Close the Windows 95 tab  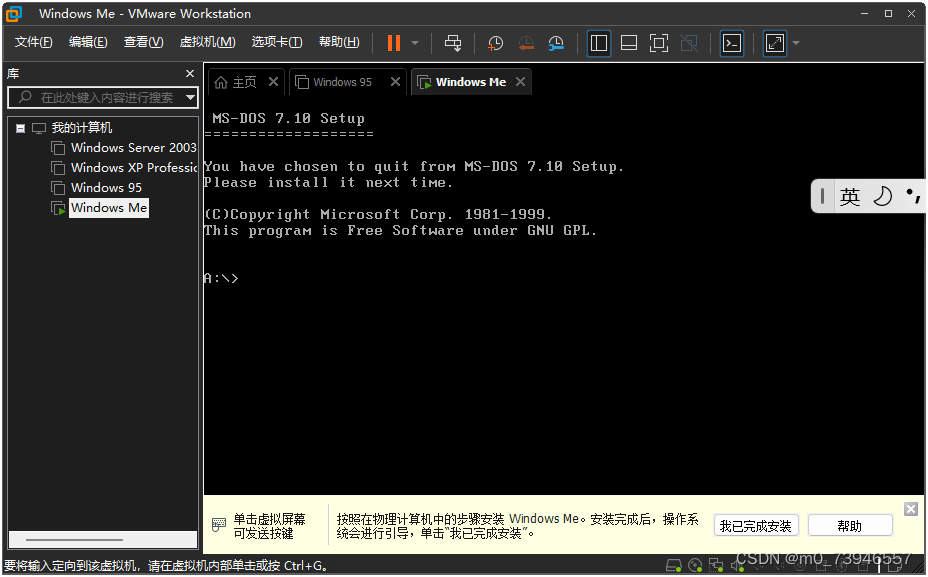[x=395, y=82]
